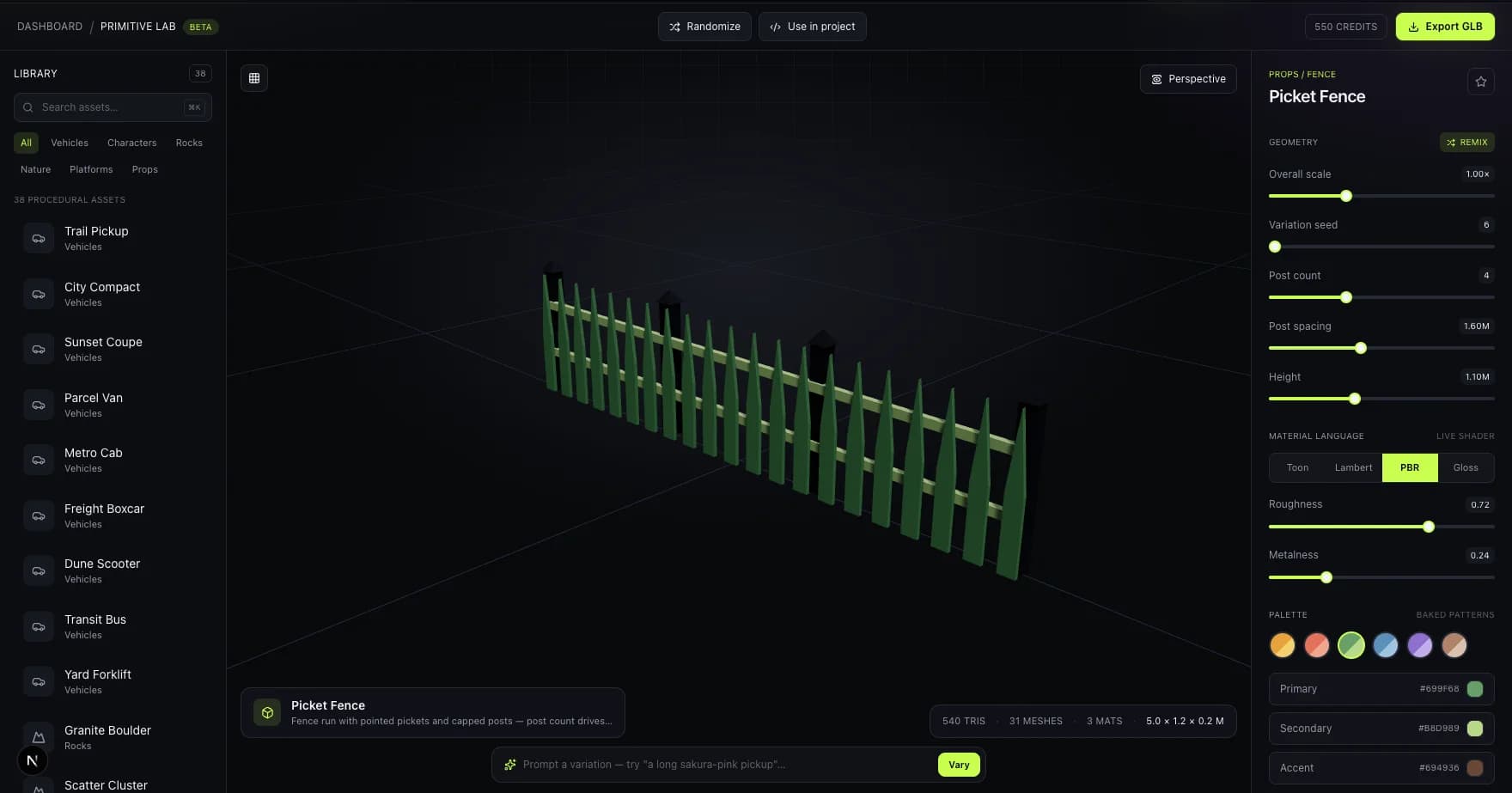The width and height of the screenshot is (1512, 793).
Task: Click the Remix geometry button
Action: pos(1466,143)
